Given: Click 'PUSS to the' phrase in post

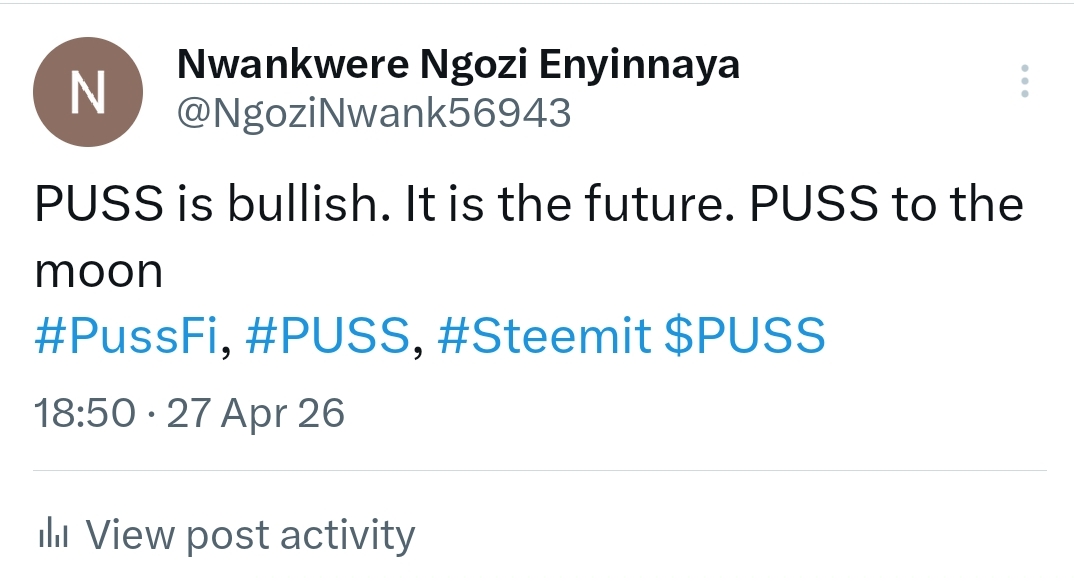Looking at the screenshot, I should coord(887,205).
